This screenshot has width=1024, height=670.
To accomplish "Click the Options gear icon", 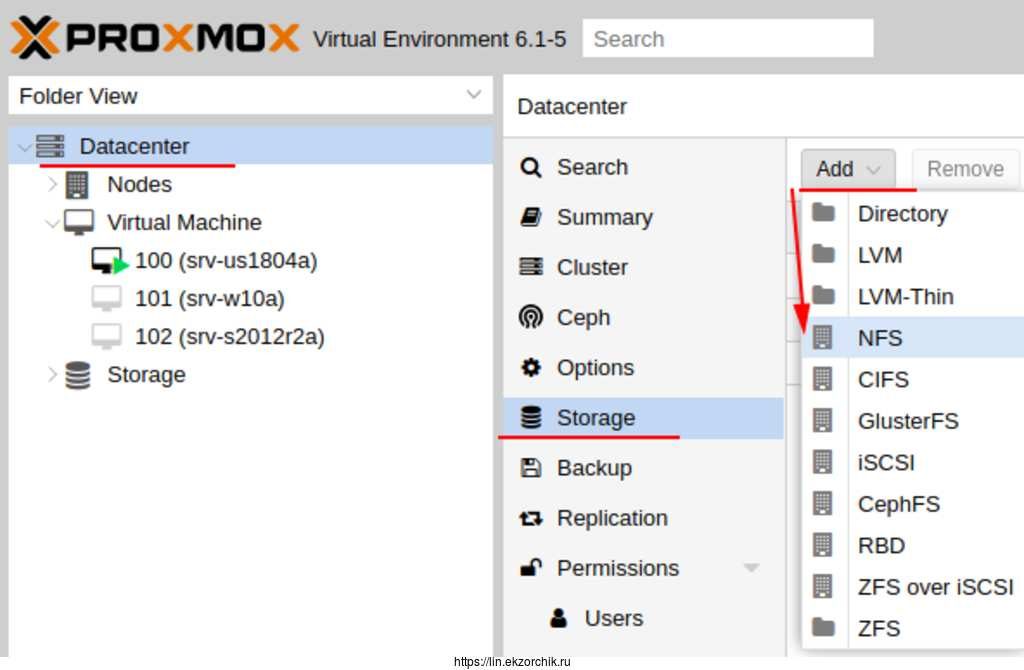I will click(x=531, y=368).
